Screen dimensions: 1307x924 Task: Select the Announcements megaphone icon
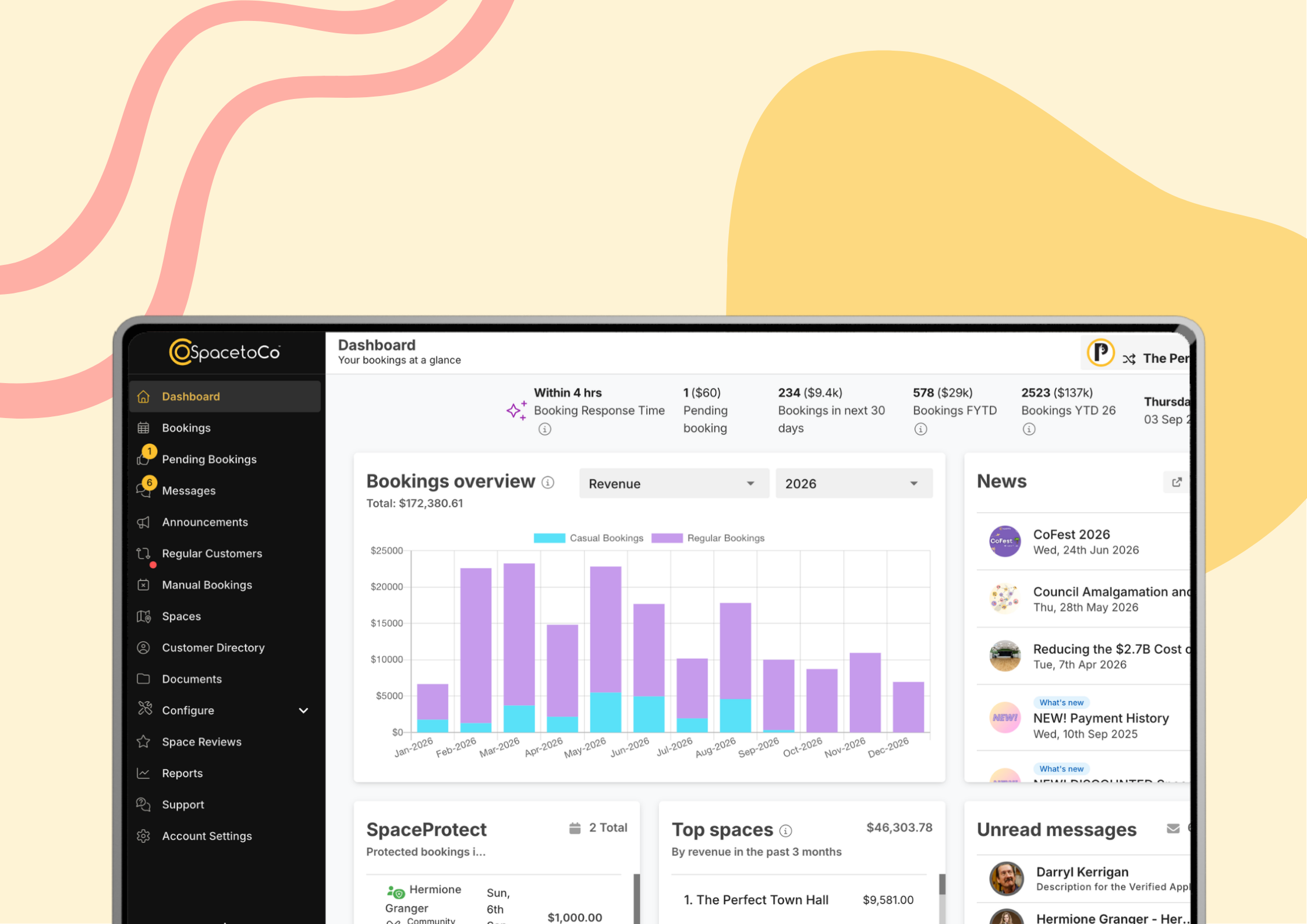pyautogui.click(x=143, y=522)
